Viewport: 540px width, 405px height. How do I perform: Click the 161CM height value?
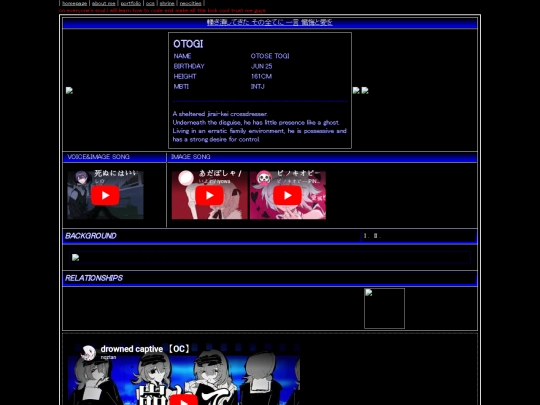click(261, 76)
